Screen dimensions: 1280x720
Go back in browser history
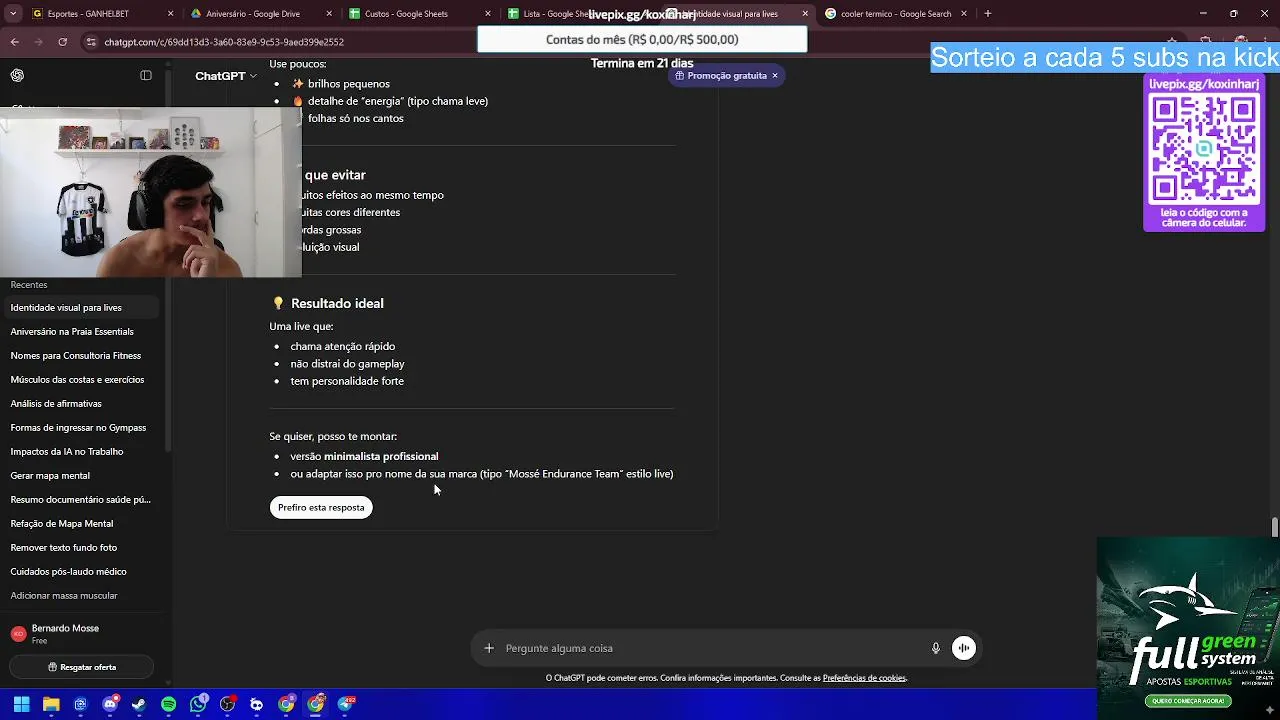(15, 42)
